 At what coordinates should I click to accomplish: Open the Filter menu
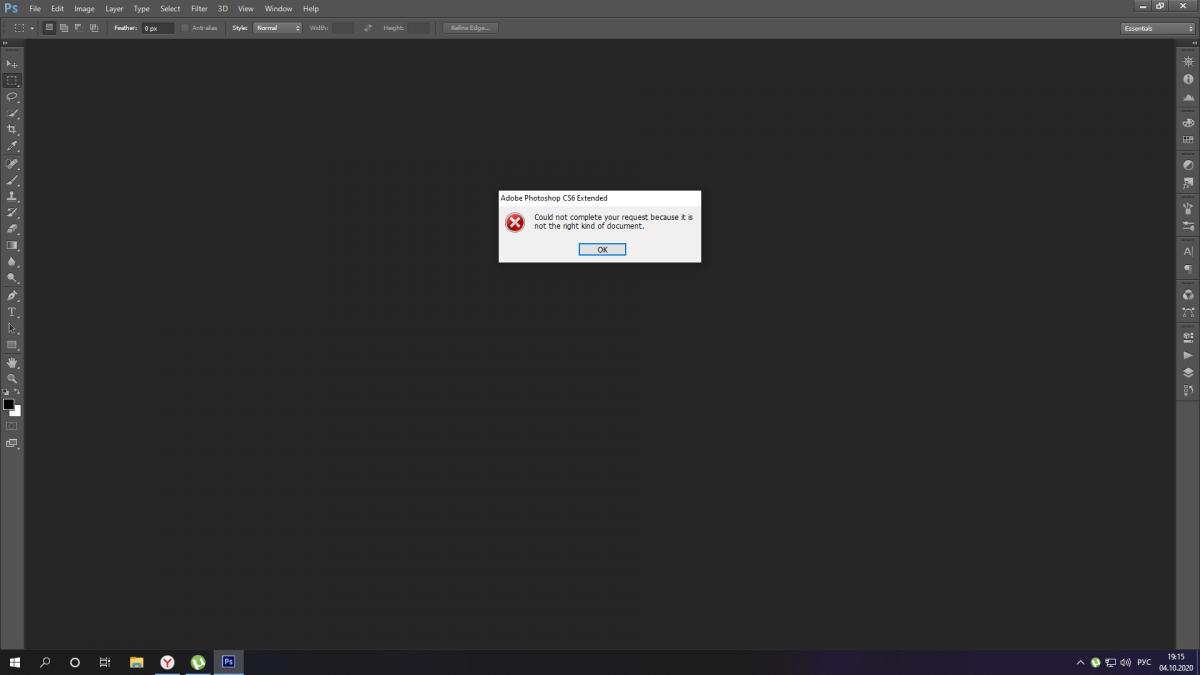pyautogui.click(x=199, y=8)
